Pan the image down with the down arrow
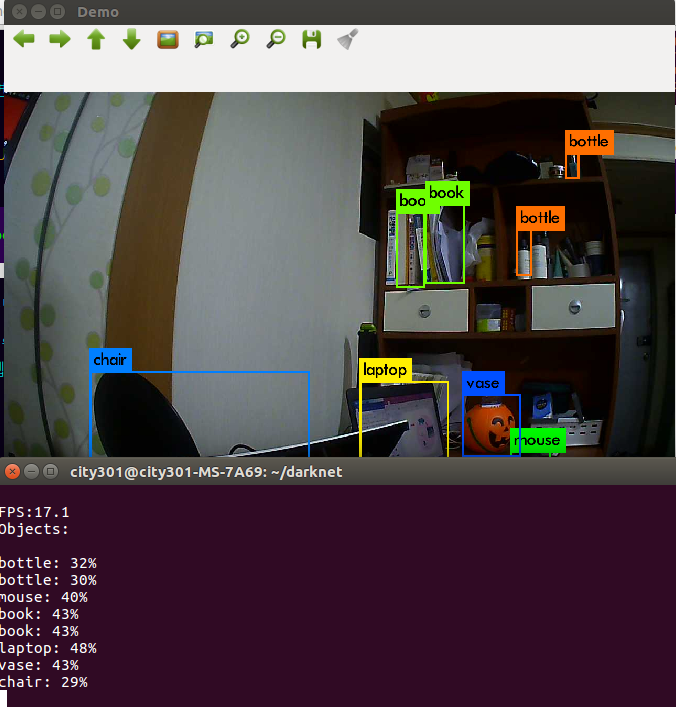This screenshot has width=676, height=707. pos(132,39)
